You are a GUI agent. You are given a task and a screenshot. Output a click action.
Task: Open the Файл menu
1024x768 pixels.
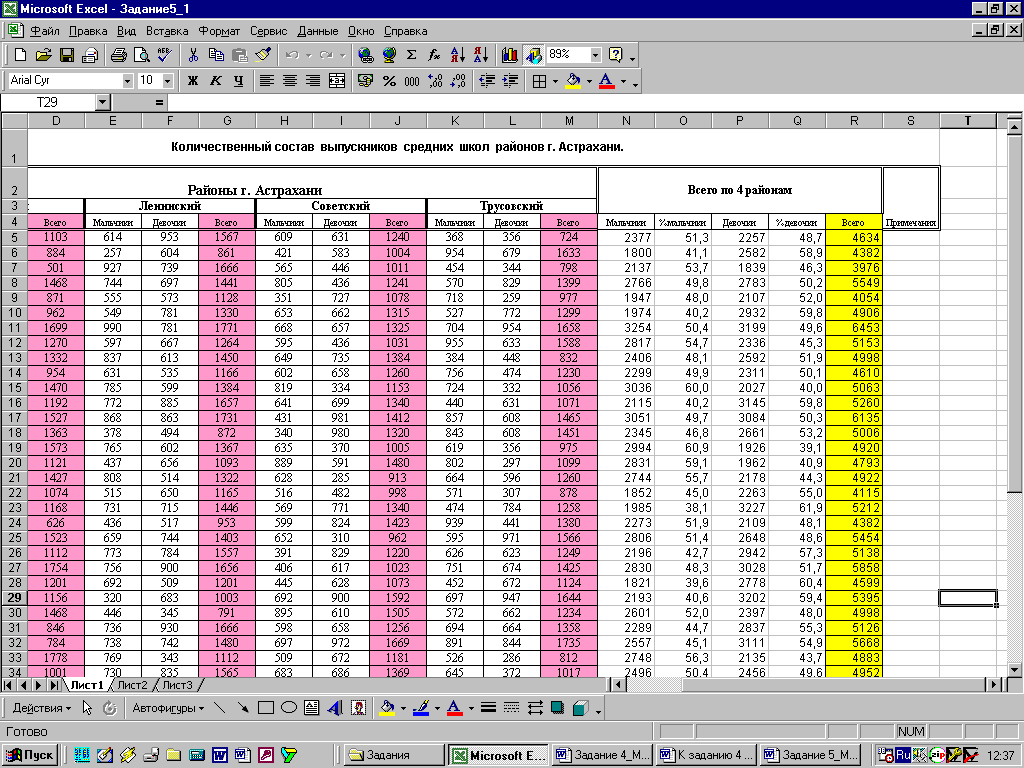click(44, 31)
